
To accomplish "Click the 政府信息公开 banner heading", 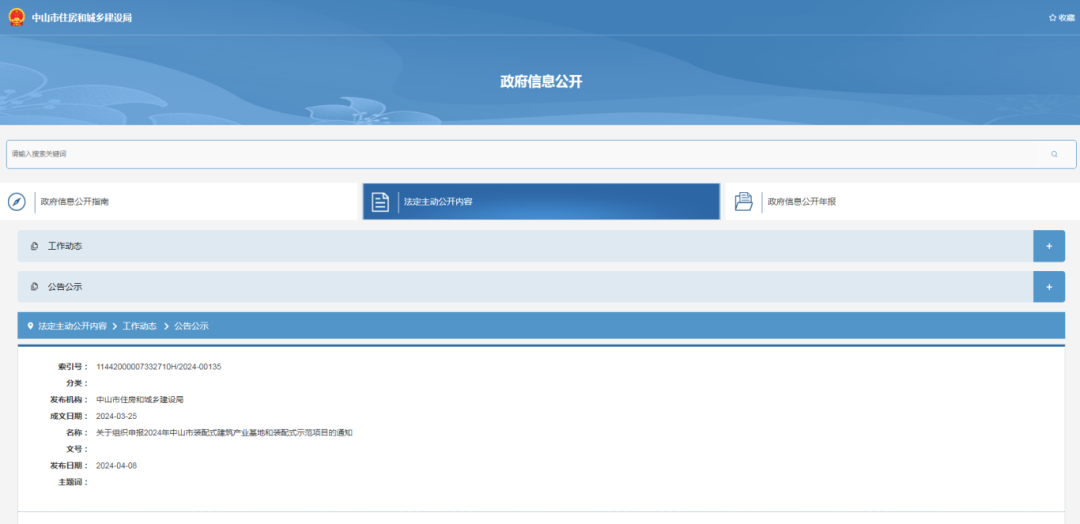I will (x=541, y=82).
